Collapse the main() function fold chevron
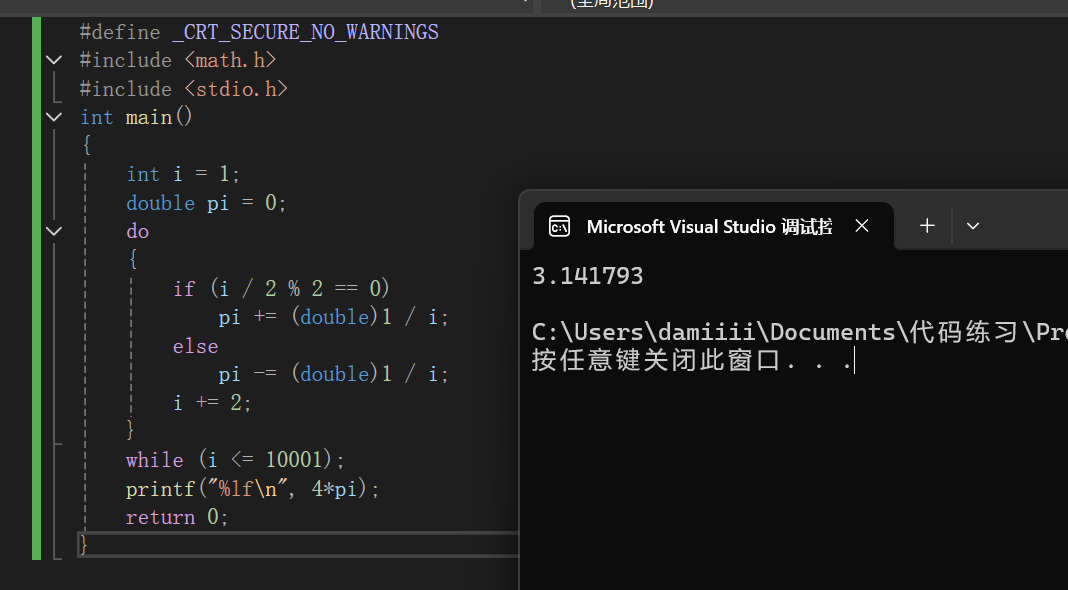This screenshot has height=590, width=1068. click(54, 117)
